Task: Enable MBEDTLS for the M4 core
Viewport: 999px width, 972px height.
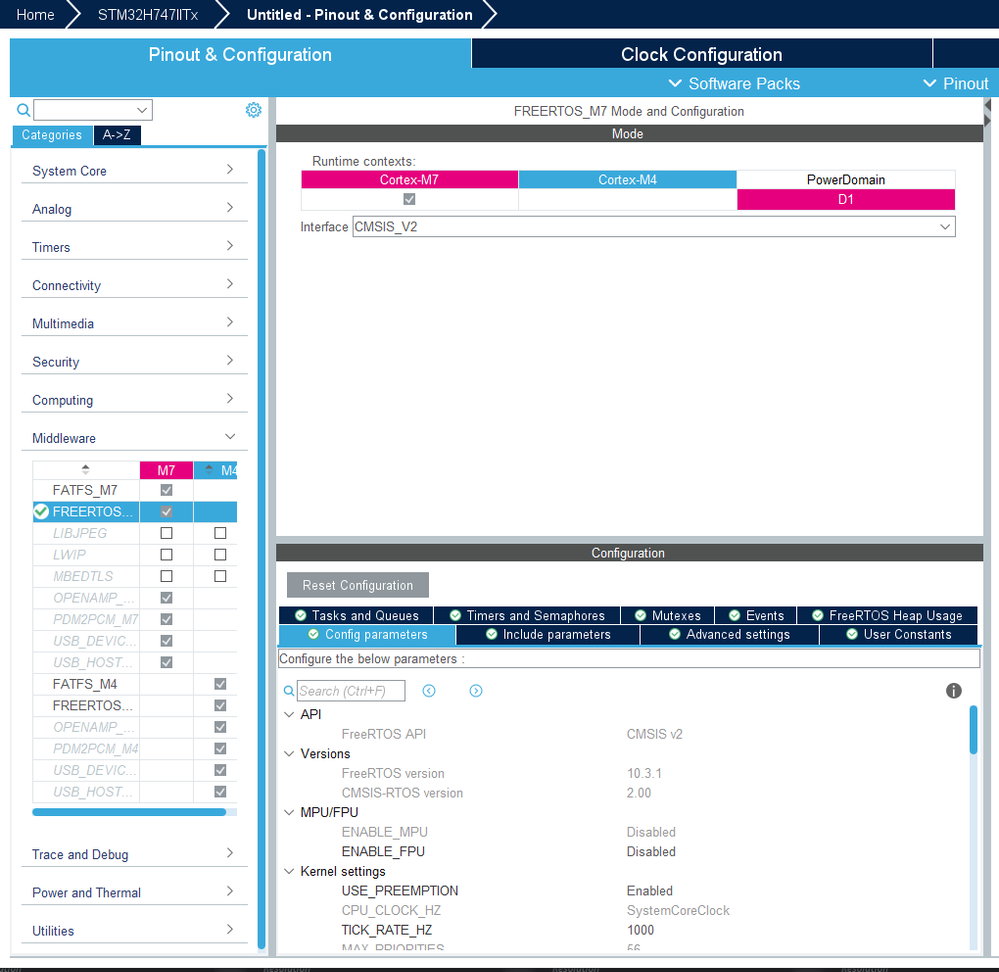Action: coord(220,576)
